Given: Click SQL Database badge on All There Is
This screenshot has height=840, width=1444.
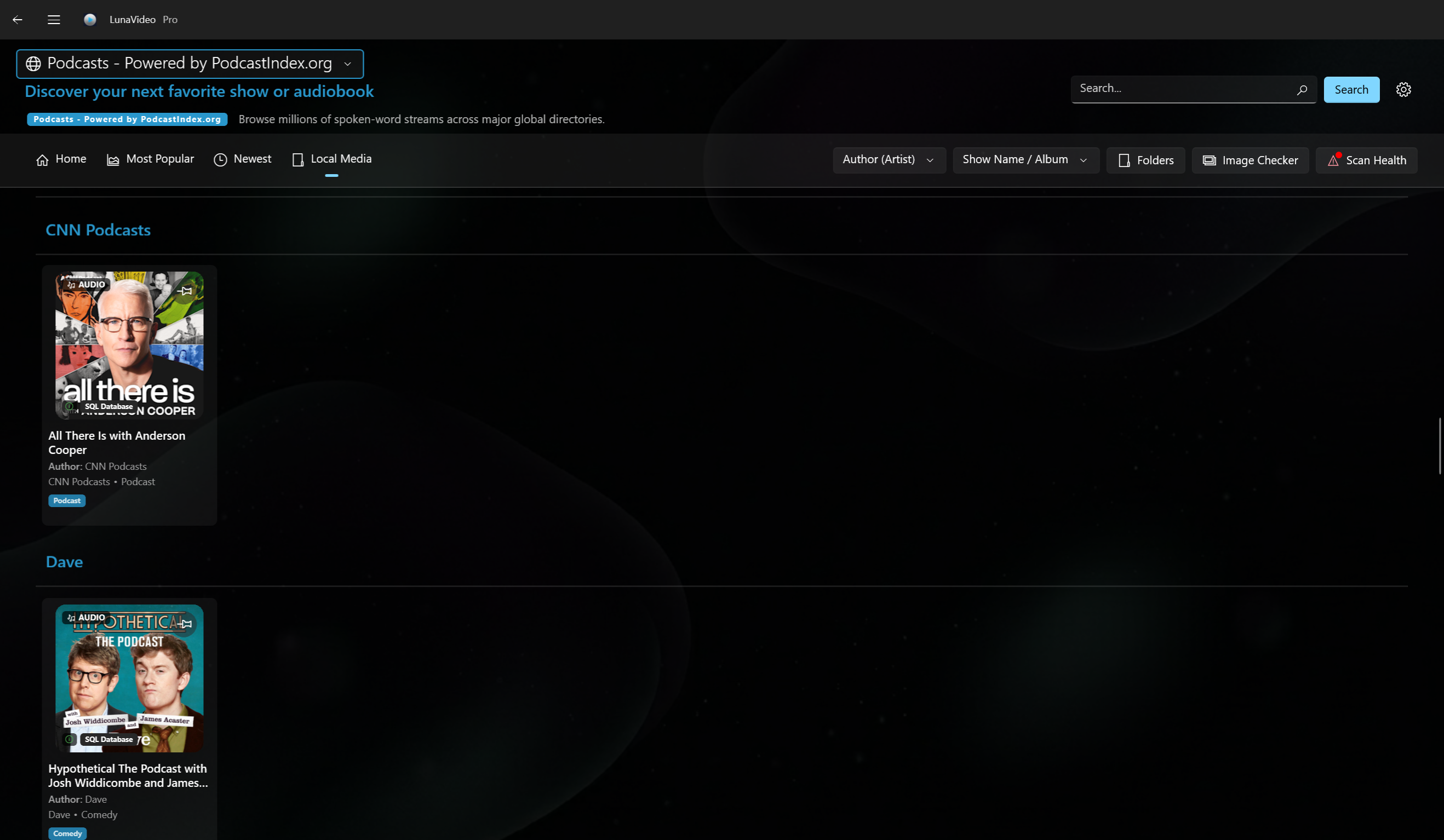Looking at the screenshot, I should tap(108, 407).
